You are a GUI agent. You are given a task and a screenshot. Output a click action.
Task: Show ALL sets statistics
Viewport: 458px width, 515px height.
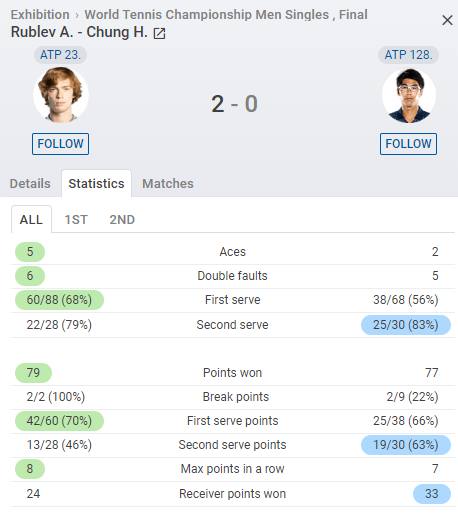(x=31, y=219)
